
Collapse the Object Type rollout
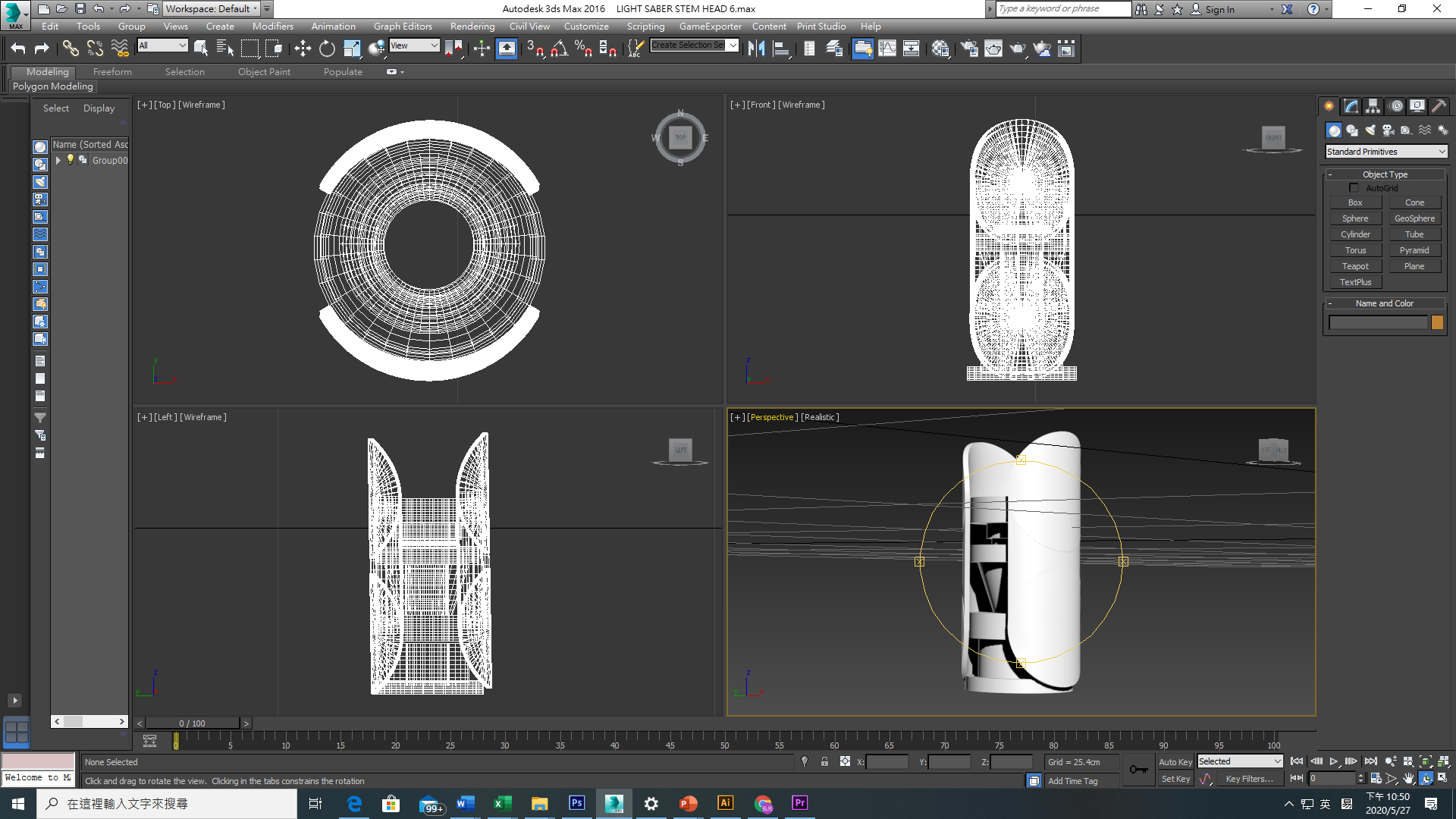pos(1385,174)
